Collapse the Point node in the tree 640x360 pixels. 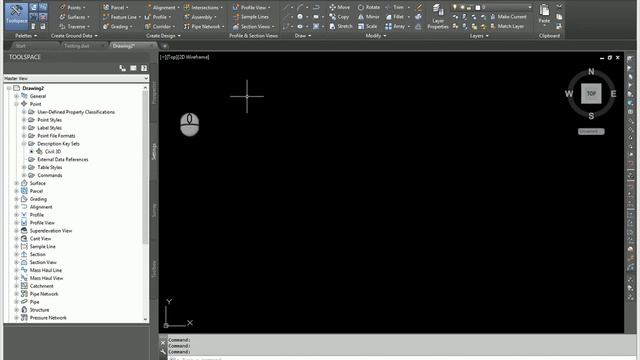pos(16,104)
